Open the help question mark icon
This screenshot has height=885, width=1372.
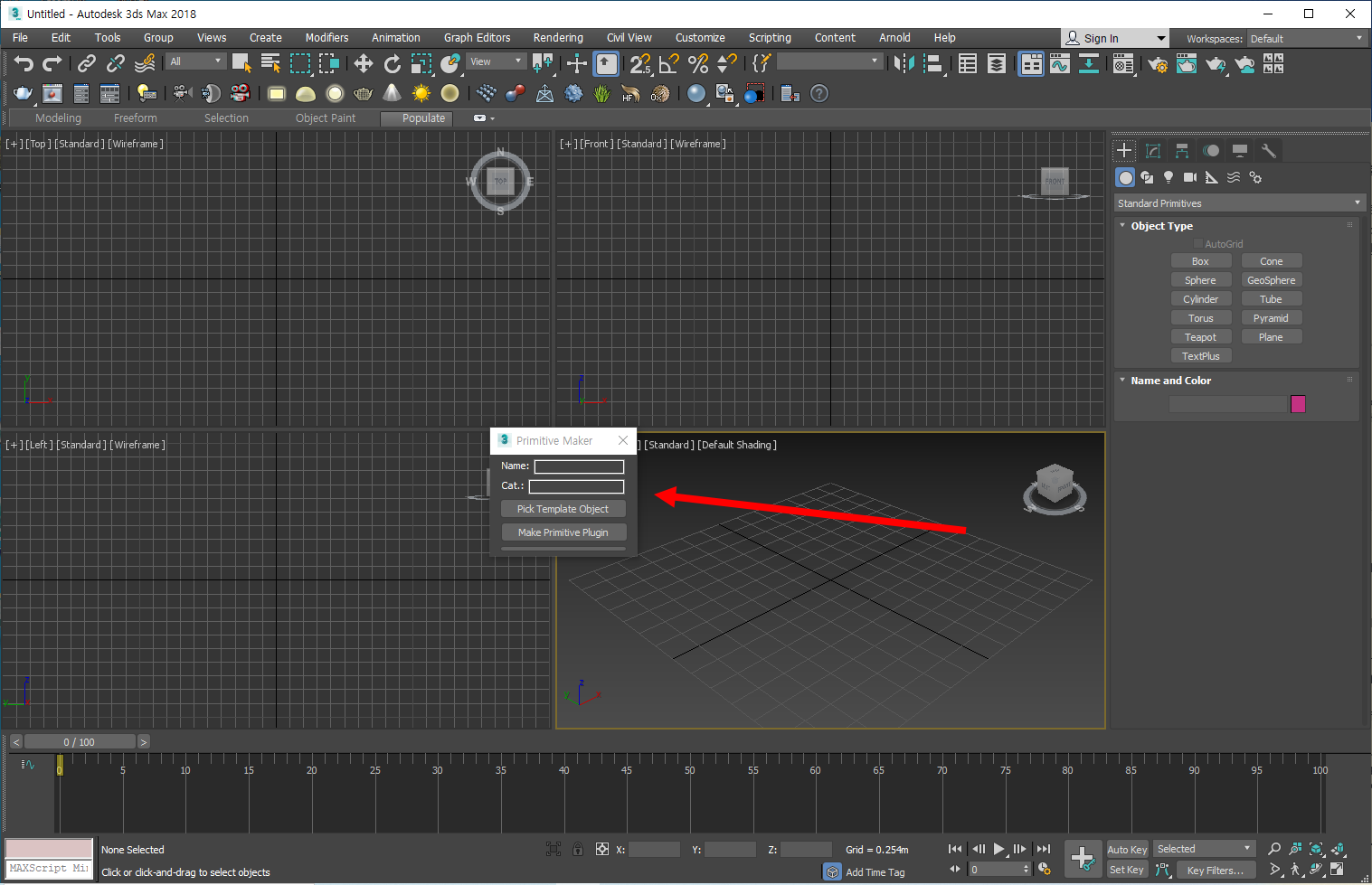click(x=819, y=93)
